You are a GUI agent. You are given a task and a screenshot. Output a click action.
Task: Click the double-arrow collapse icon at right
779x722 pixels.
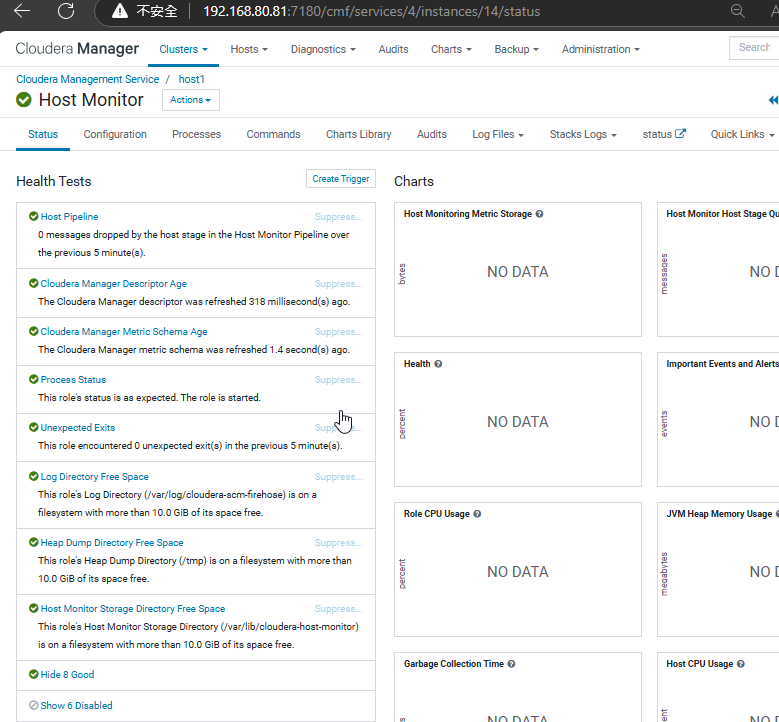click(x=773, y=100)
